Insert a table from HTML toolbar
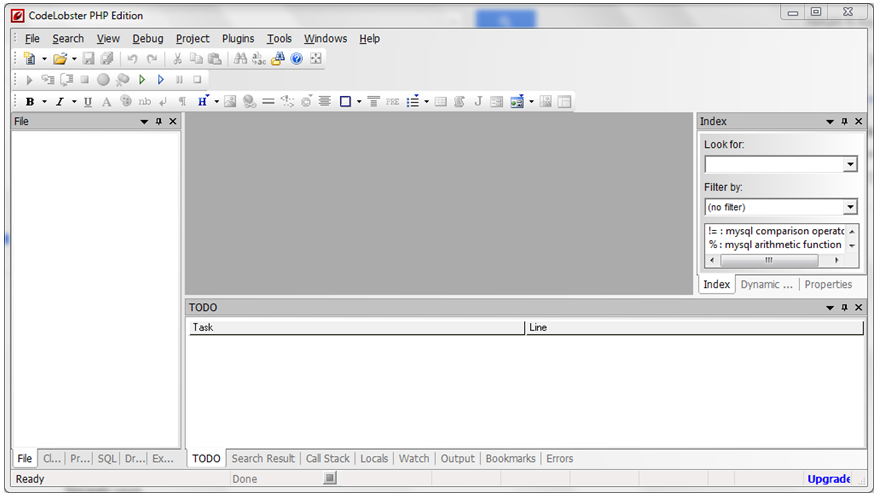The image size is (876, 494). click(441, 102)
